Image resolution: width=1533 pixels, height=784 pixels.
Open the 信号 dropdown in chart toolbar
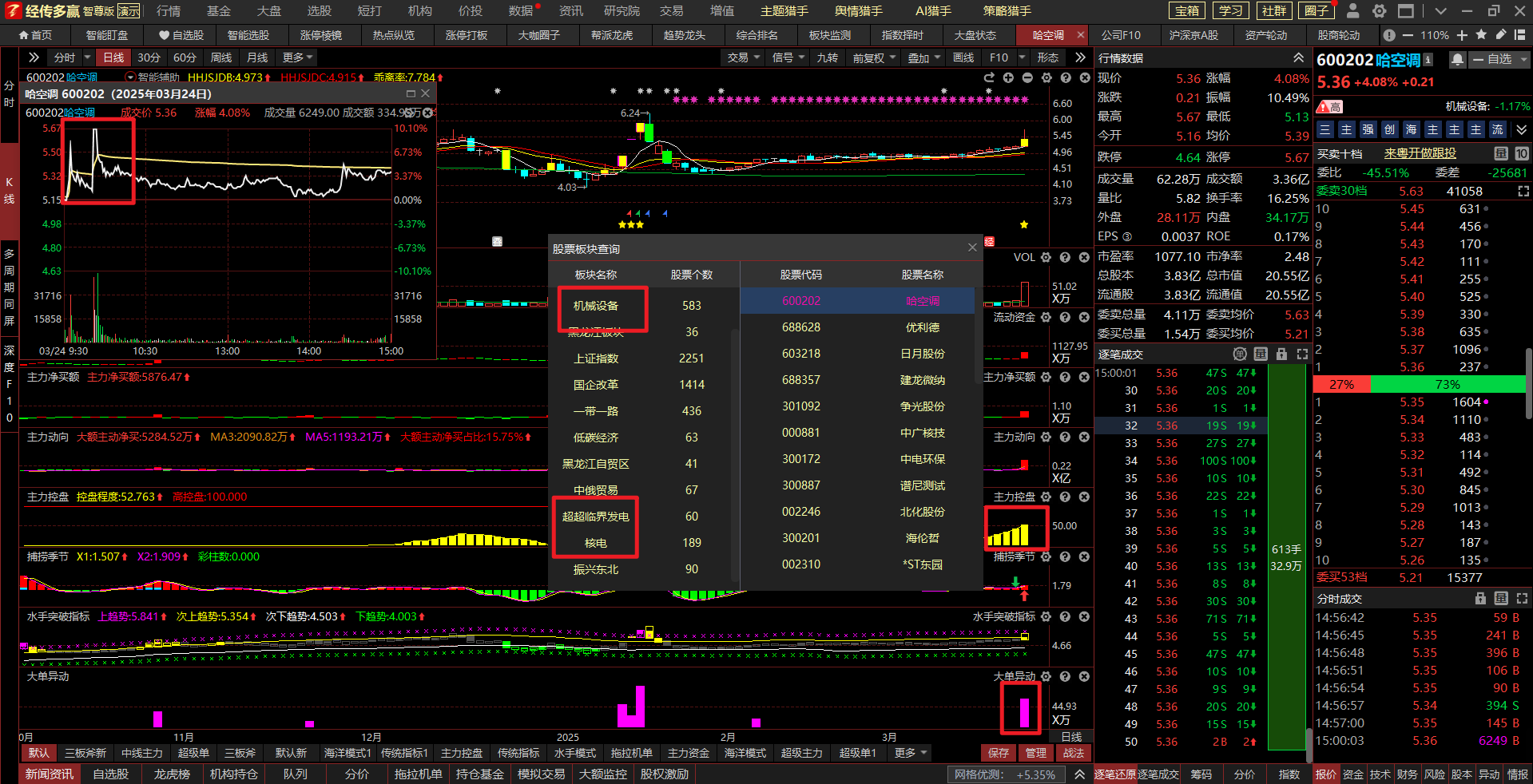coord(788,57)
